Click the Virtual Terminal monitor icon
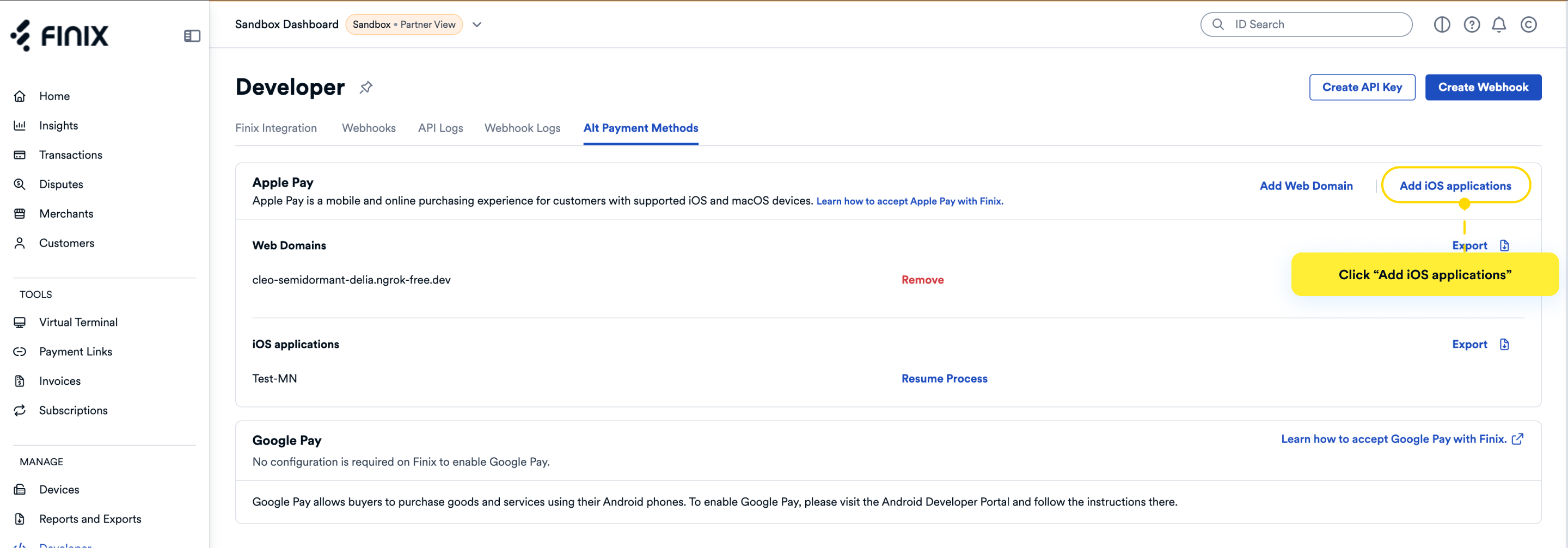 point(20,322)
